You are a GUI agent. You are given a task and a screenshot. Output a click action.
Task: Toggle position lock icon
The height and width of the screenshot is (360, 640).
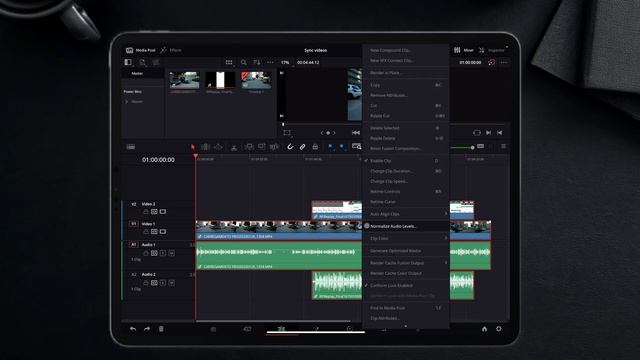315,147
